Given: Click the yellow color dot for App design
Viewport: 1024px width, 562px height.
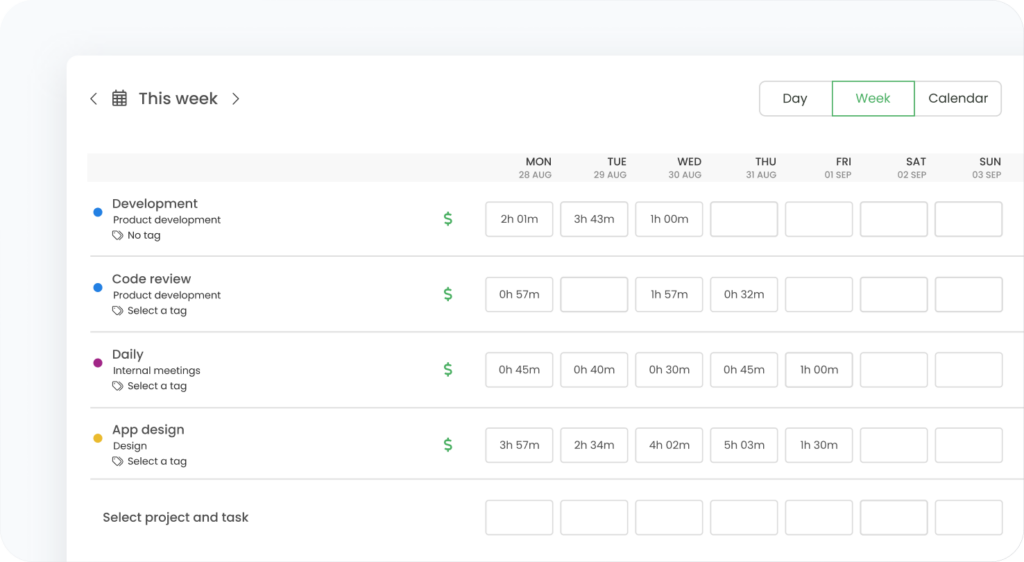Looking at the screenshot, I should (x=98, y=438).
